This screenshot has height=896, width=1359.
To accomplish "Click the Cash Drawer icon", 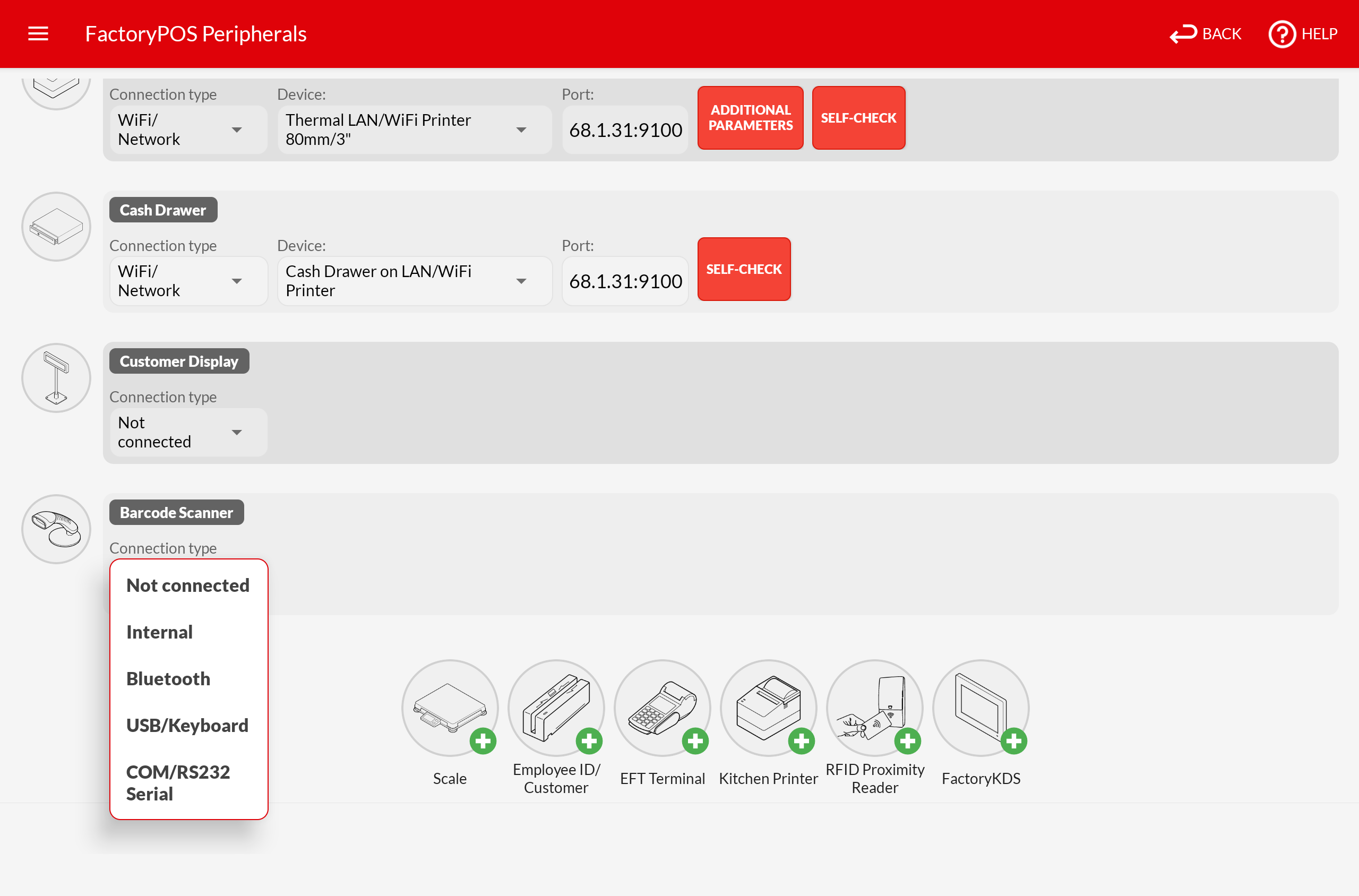I will coord(56,227).
